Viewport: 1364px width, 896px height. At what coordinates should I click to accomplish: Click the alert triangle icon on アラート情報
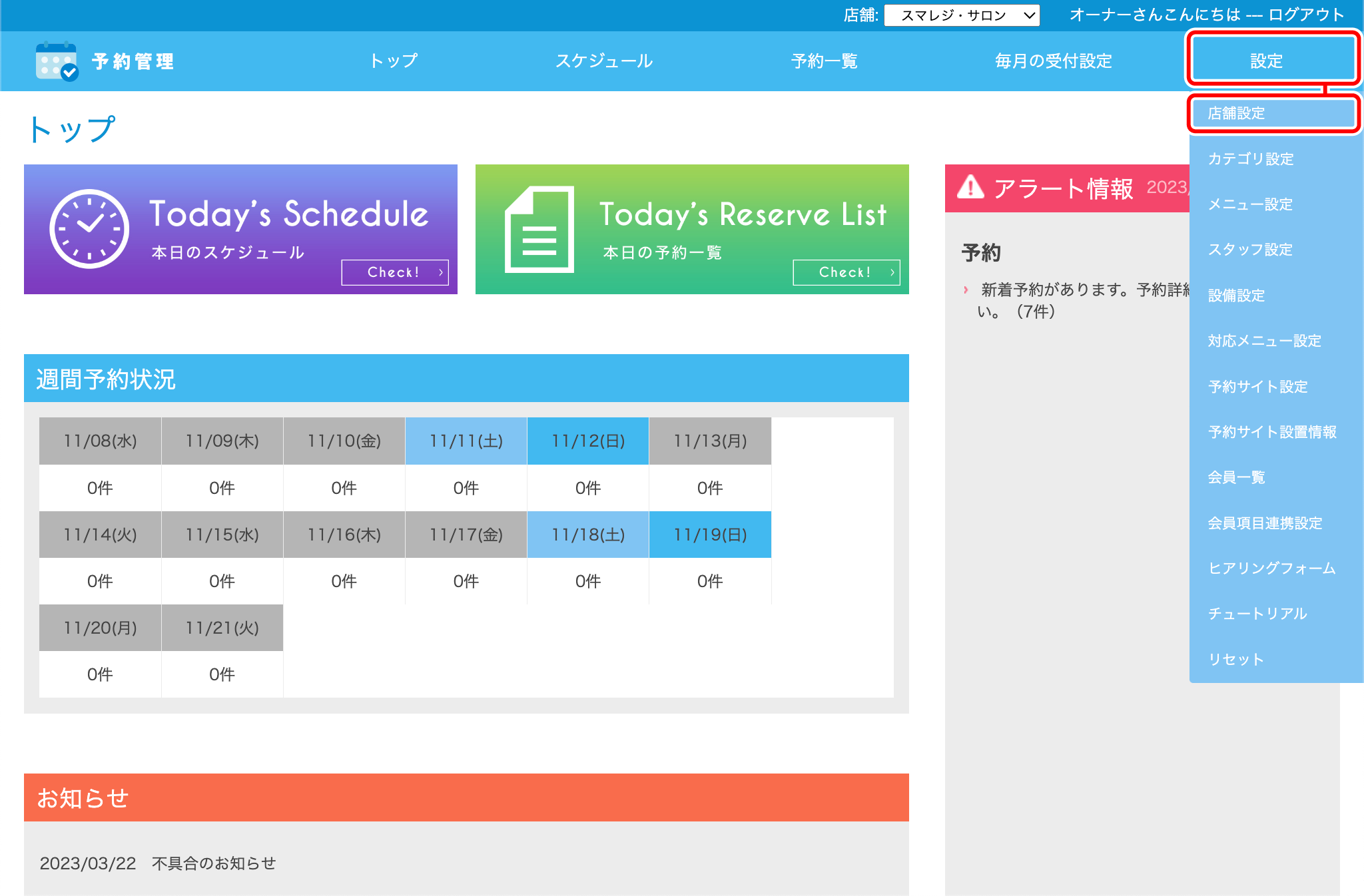click(x=972, y=189)
